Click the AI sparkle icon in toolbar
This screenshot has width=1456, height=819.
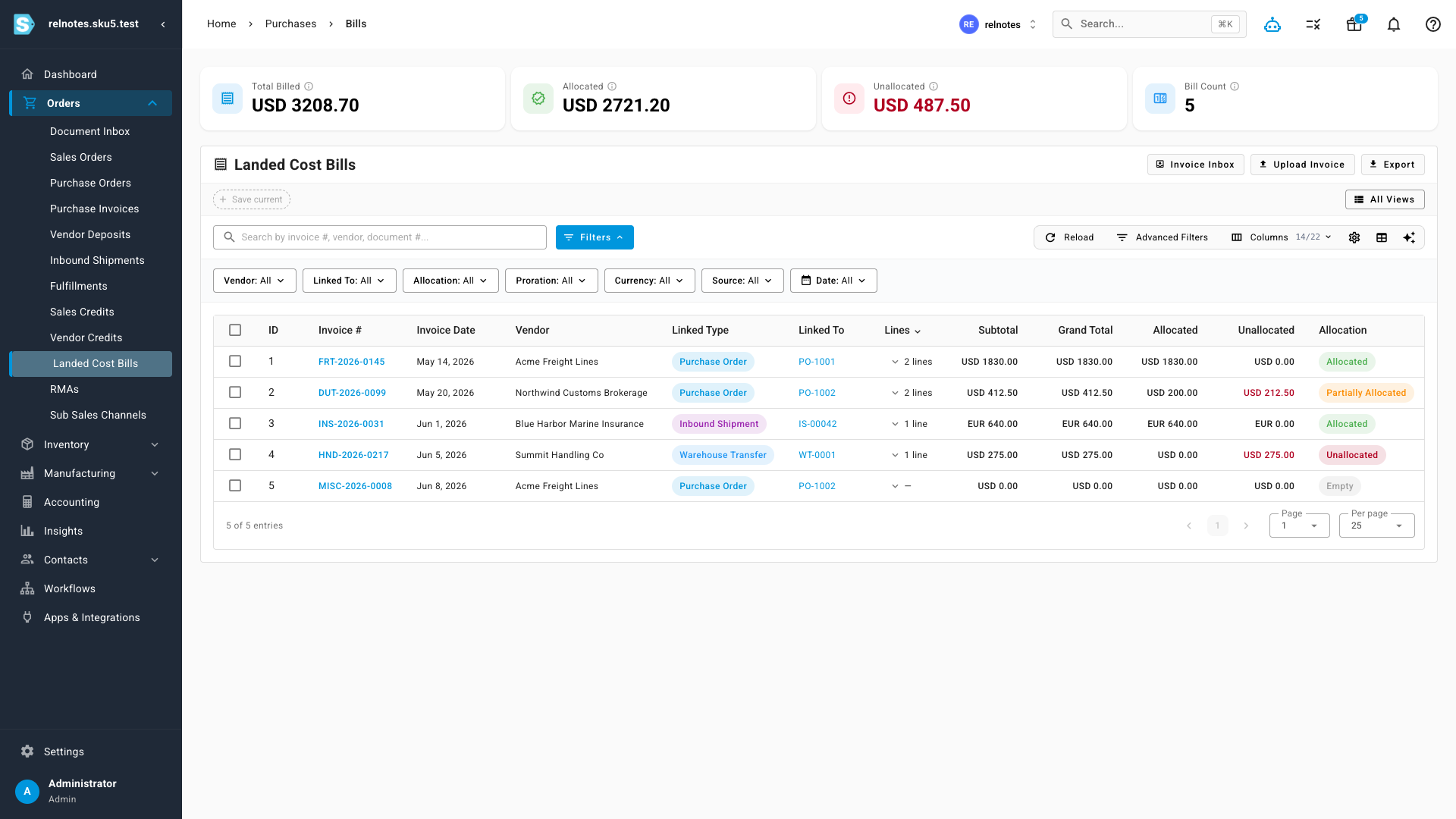[1409, 237]
